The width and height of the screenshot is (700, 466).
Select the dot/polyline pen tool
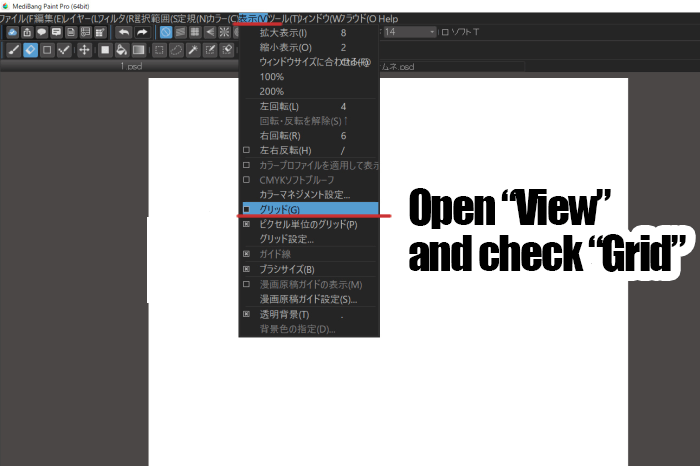[x=64, y=50]
